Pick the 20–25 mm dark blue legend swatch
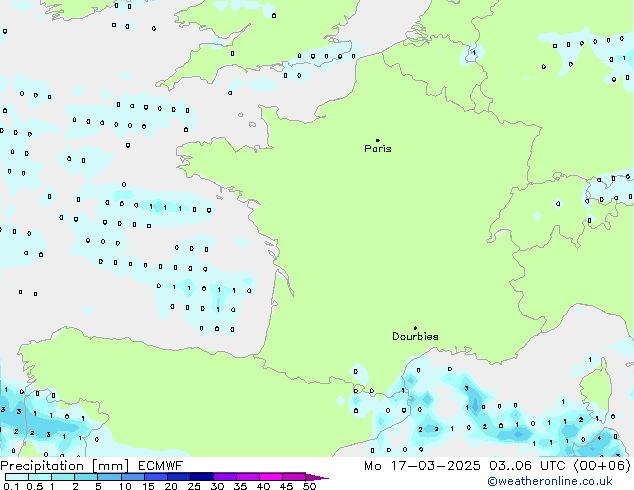Viewport: 634px width, 490px height. [x=178, y=477]
